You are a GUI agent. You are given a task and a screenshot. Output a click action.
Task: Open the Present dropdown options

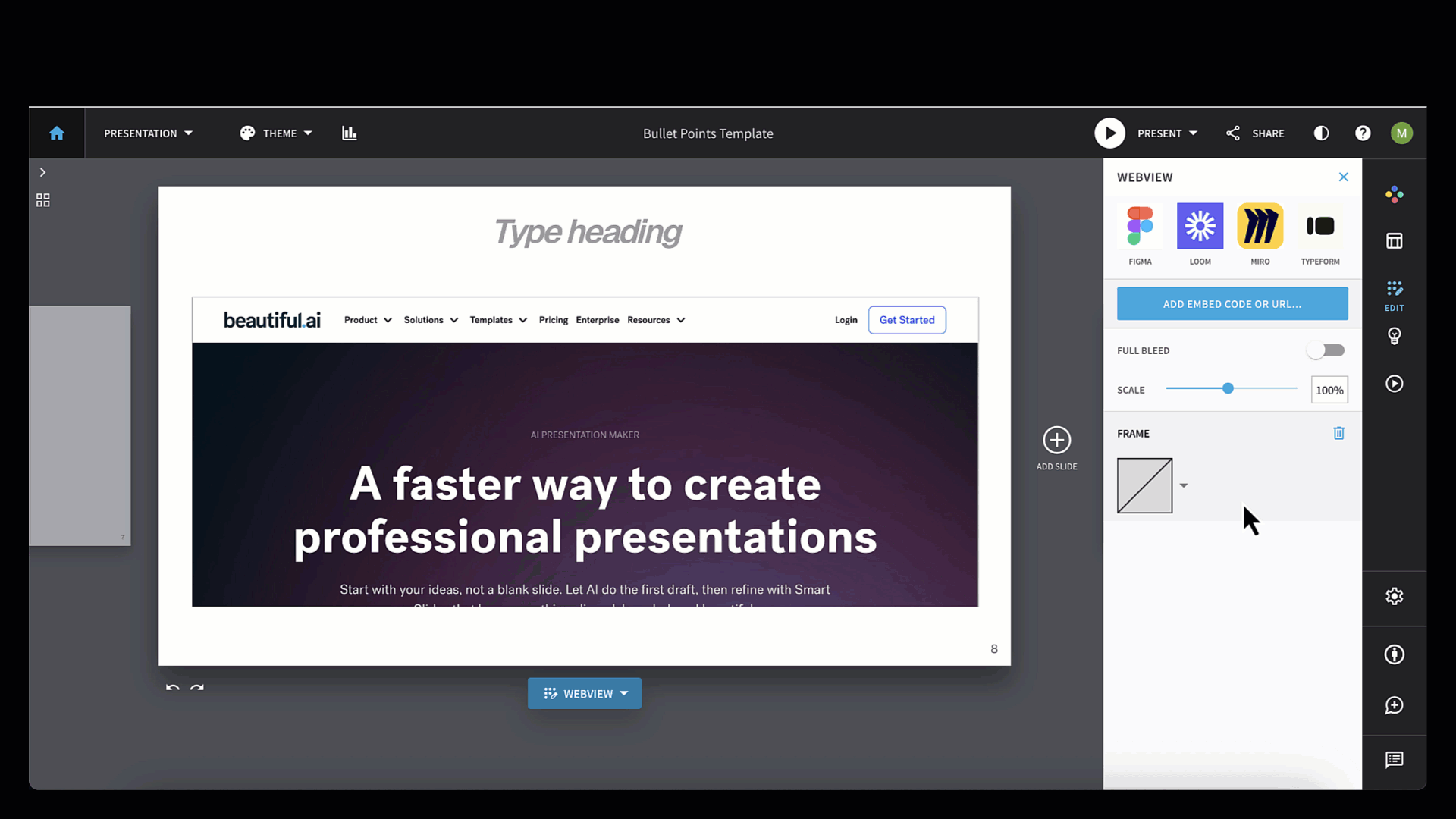point(1168,133)
